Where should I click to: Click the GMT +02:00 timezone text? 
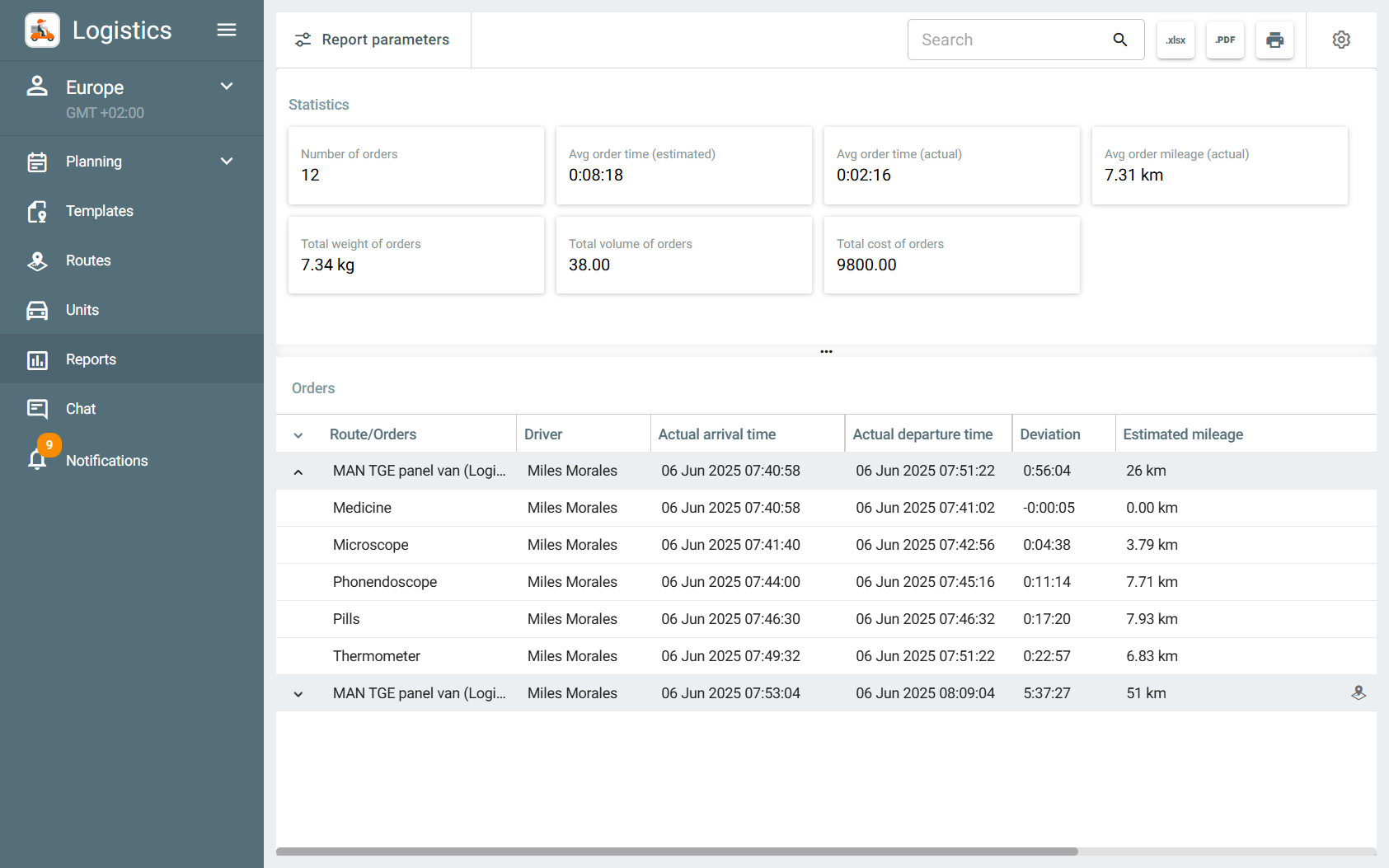point(105,113)
